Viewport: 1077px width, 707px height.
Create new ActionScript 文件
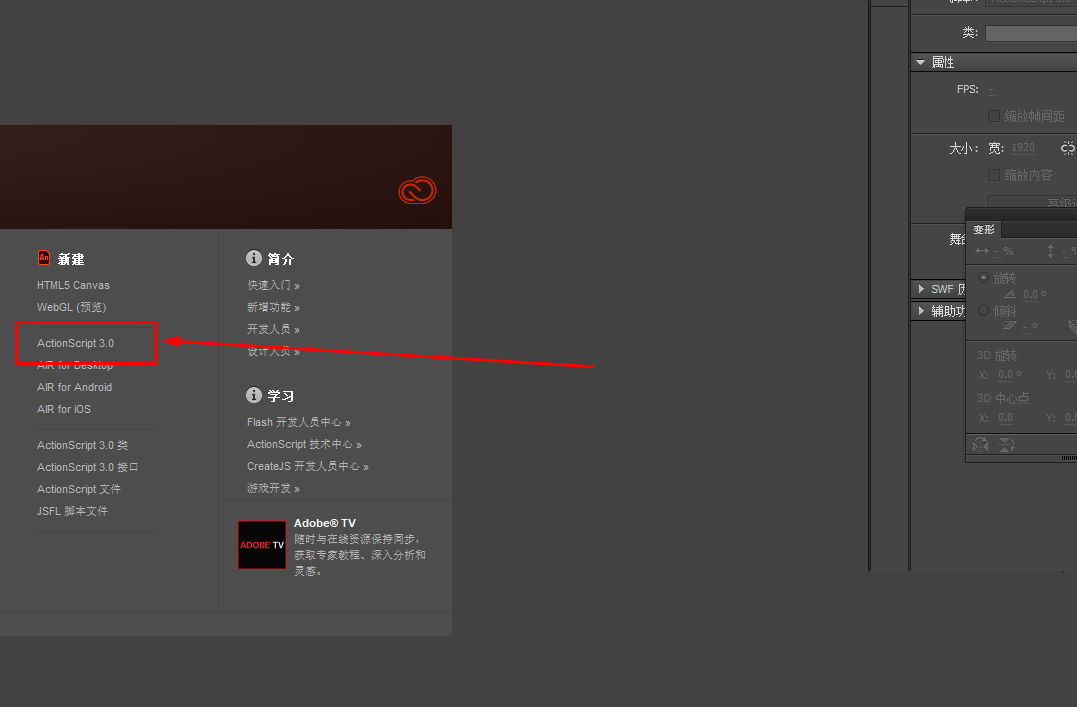click(79, 489)
